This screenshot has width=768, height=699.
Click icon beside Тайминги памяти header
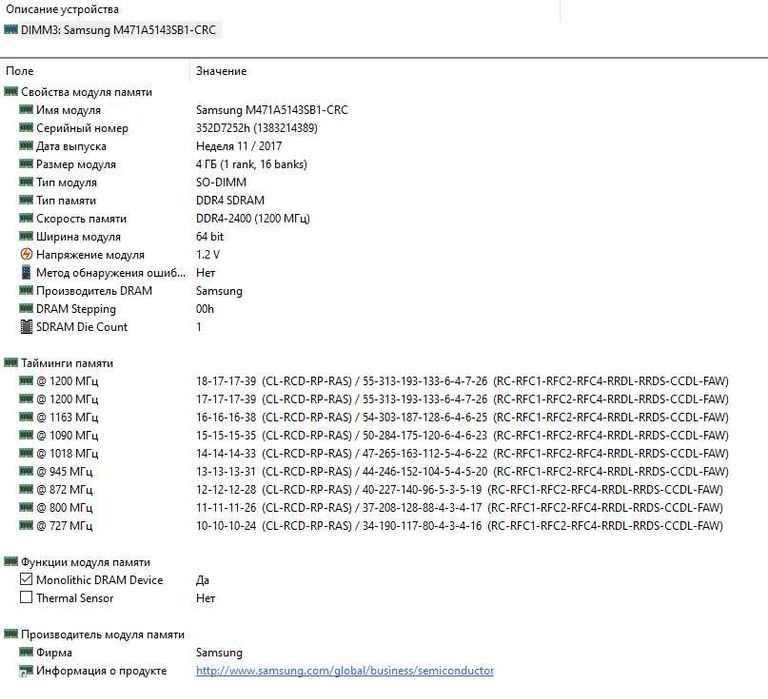point(11,362)
